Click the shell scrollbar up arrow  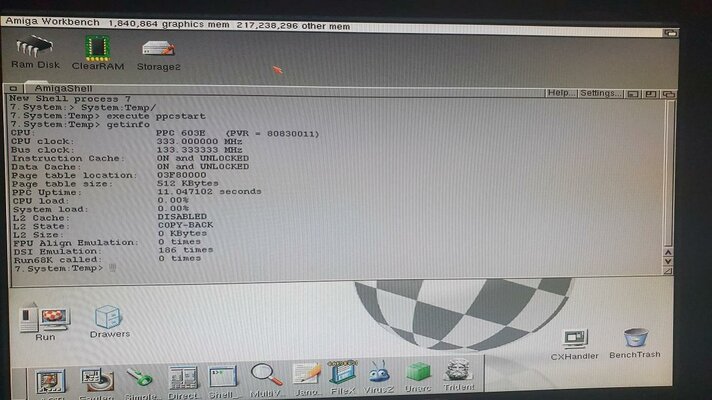click(668, 249)
